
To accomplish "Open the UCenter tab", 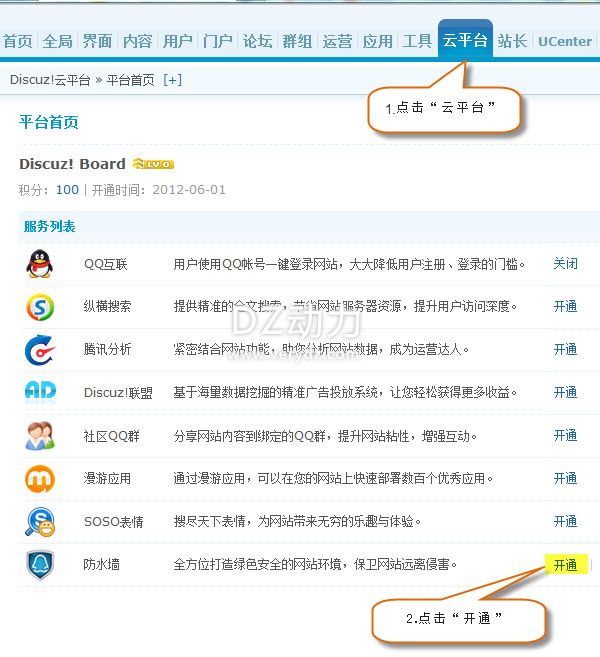I will point(565,41).
